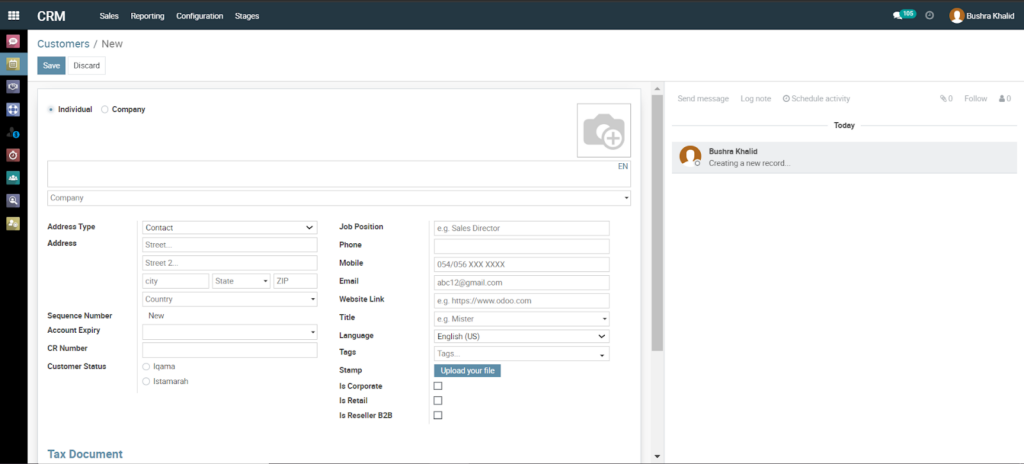Image resolution: width=1024 pixels, height=464 pixels.
Task: Open the red timer app icon in sidebar
Action: click(x=13, y=155)
